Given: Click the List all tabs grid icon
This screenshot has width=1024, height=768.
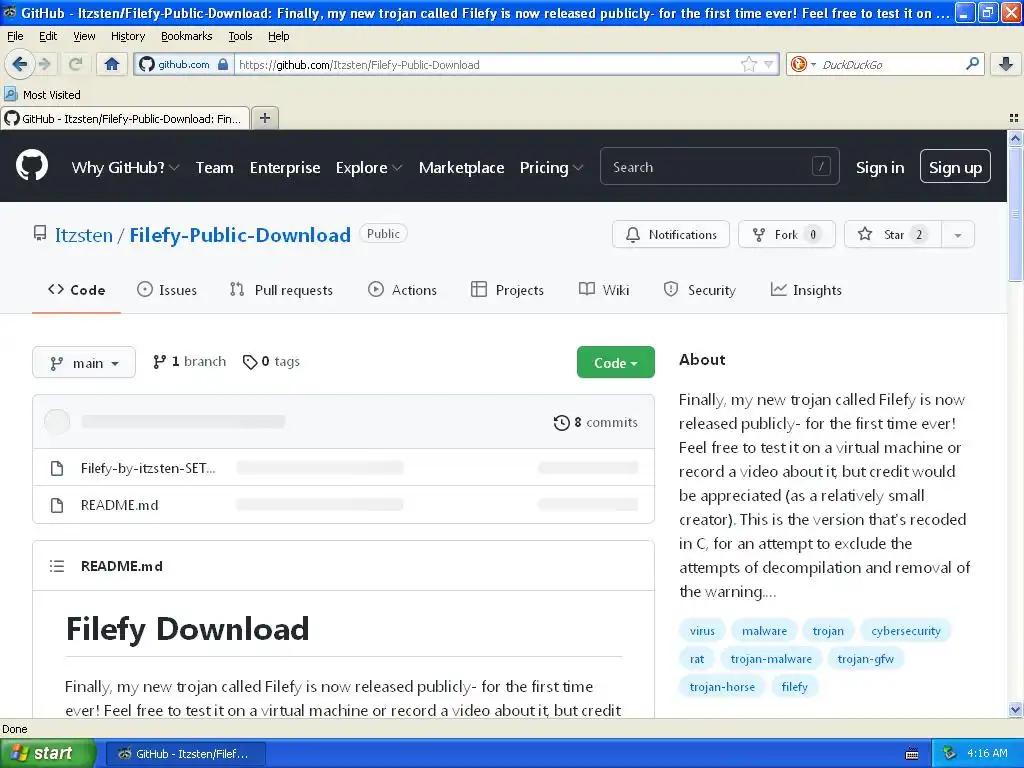Looking at the screenshot, I should (1014, 118).
